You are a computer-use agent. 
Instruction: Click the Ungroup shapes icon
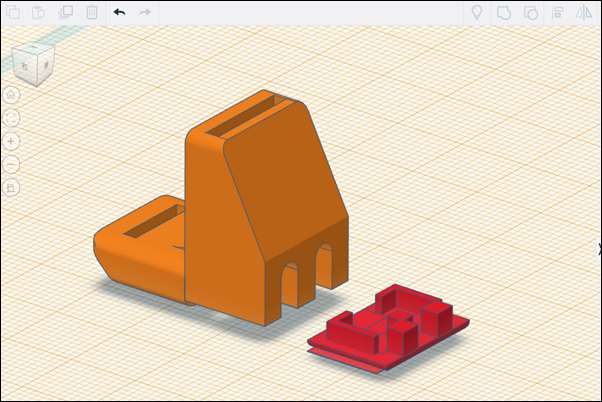tap(531, 12)
